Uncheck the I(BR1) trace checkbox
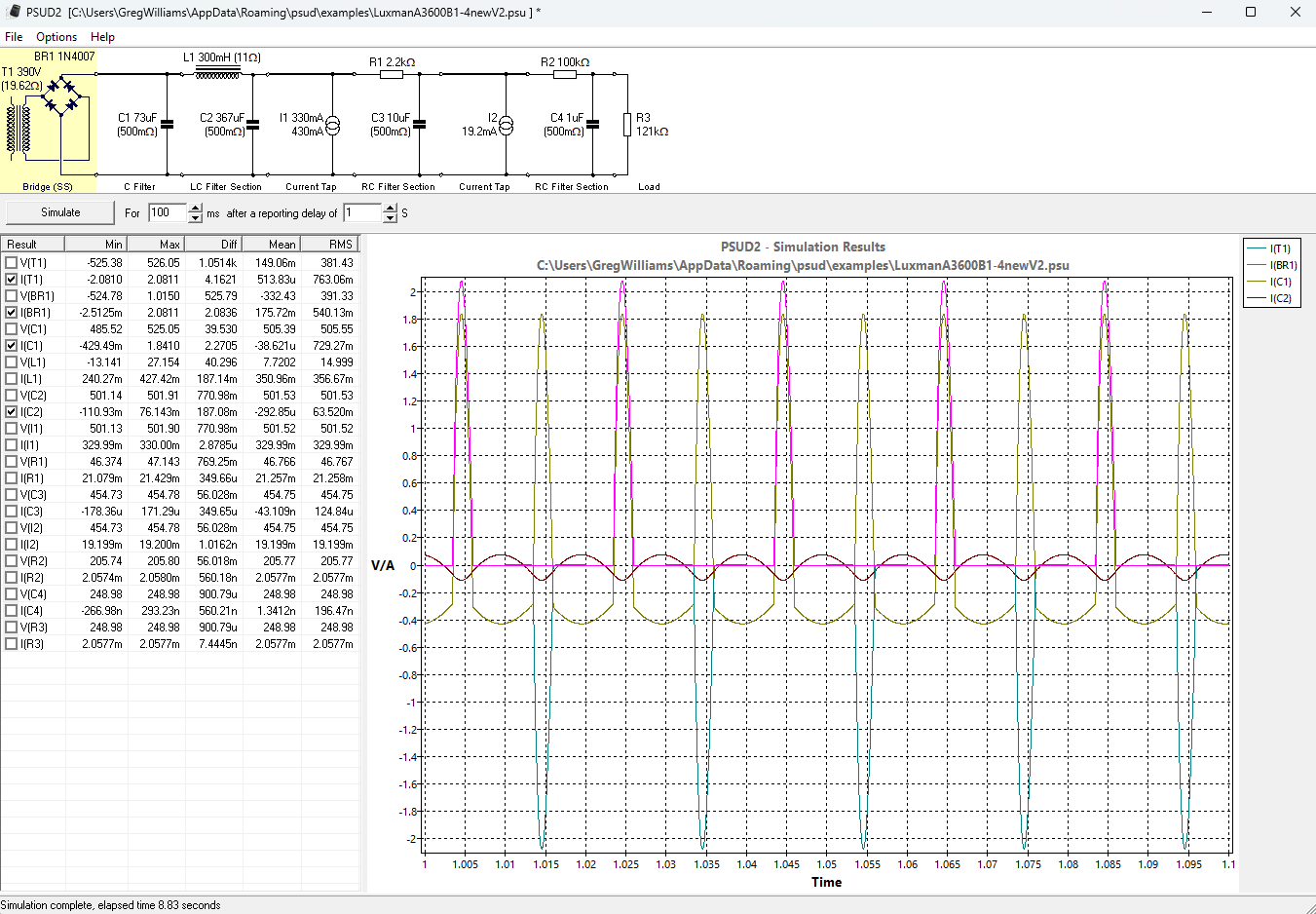This screenshot has width=1316, height=914. pos(12,313)
